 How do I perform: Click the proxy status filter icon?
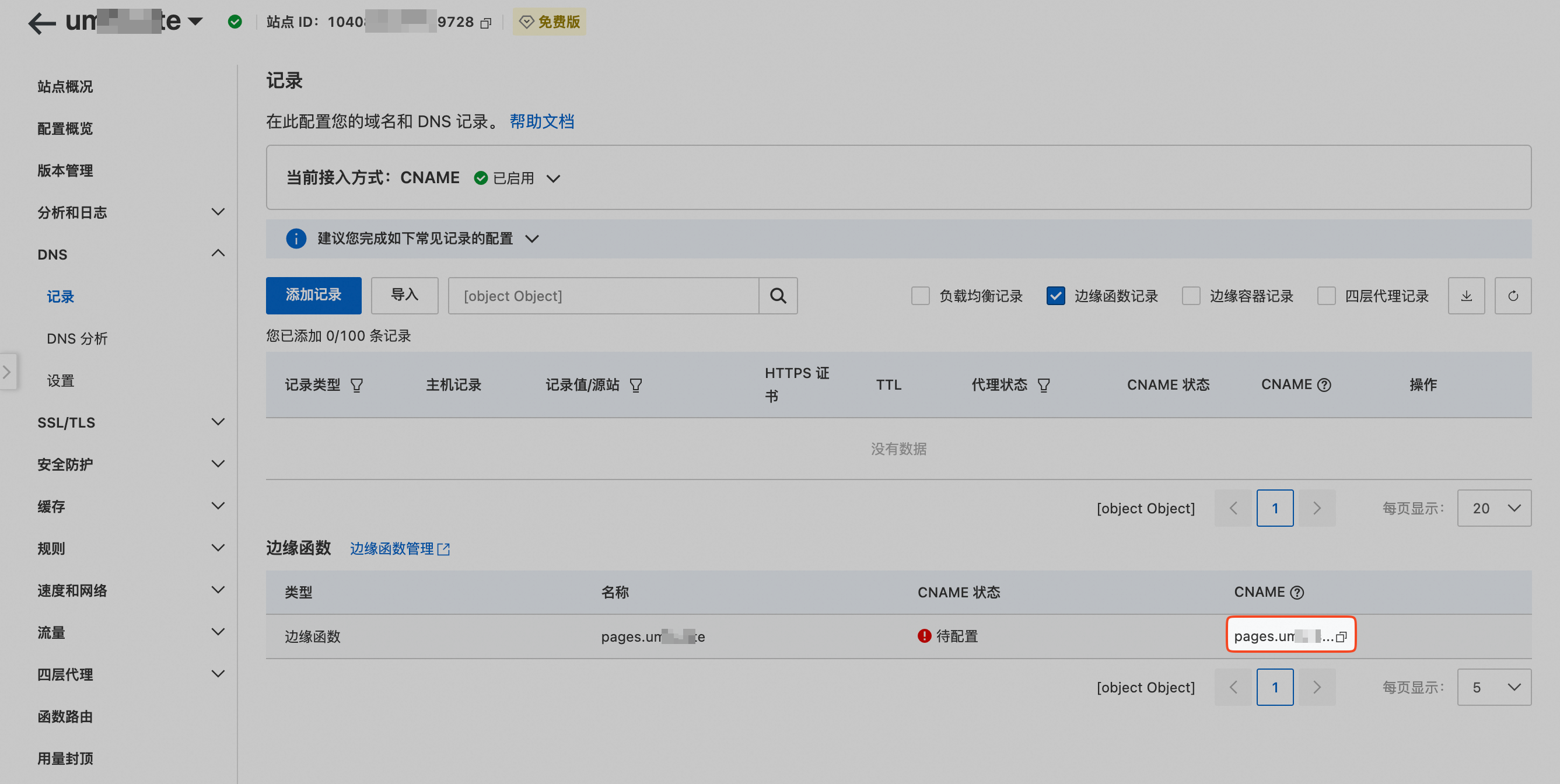(x=1044, y=385)
